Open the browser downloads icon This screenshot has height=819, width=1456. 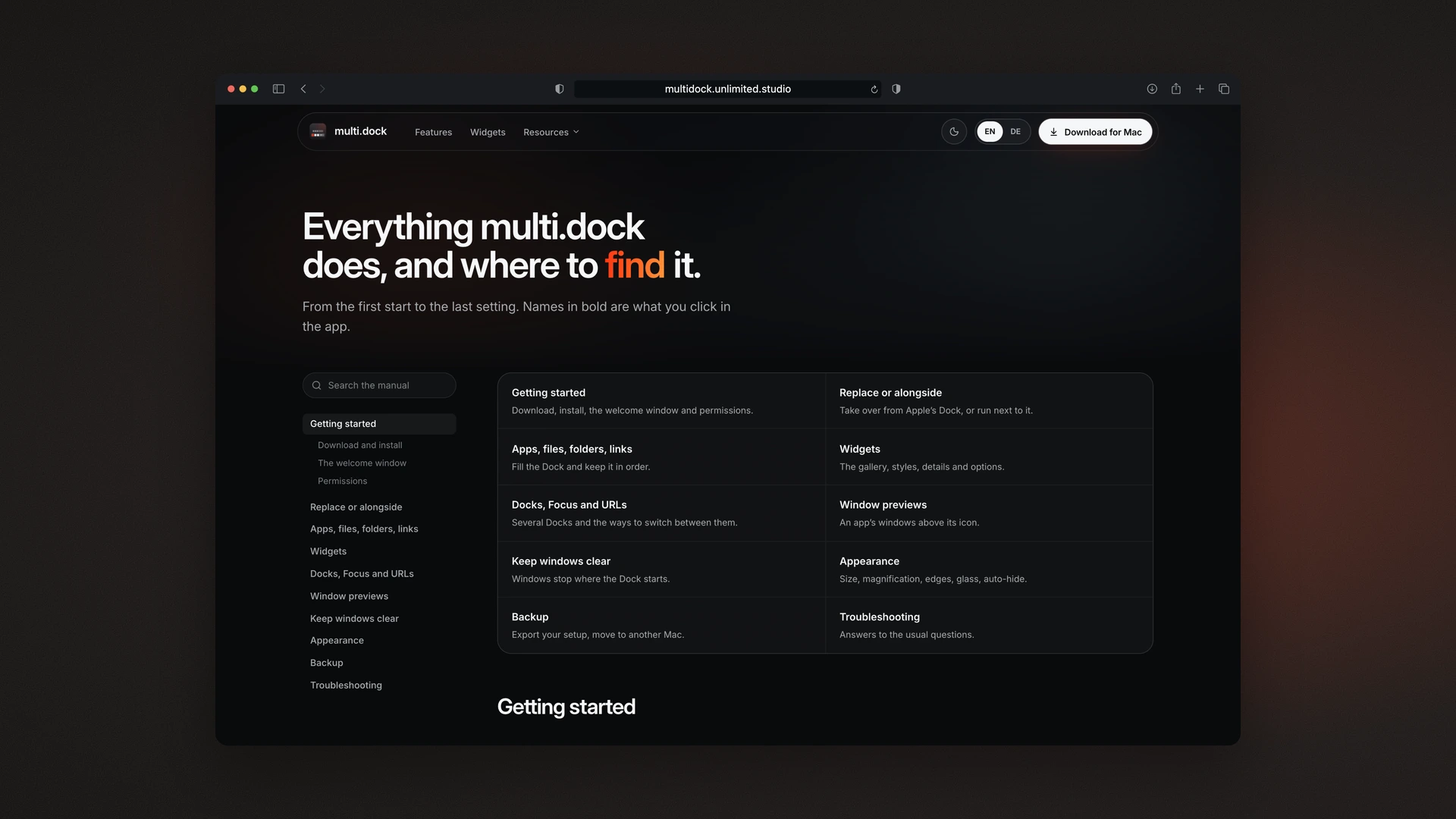(x=1152, y=89)
